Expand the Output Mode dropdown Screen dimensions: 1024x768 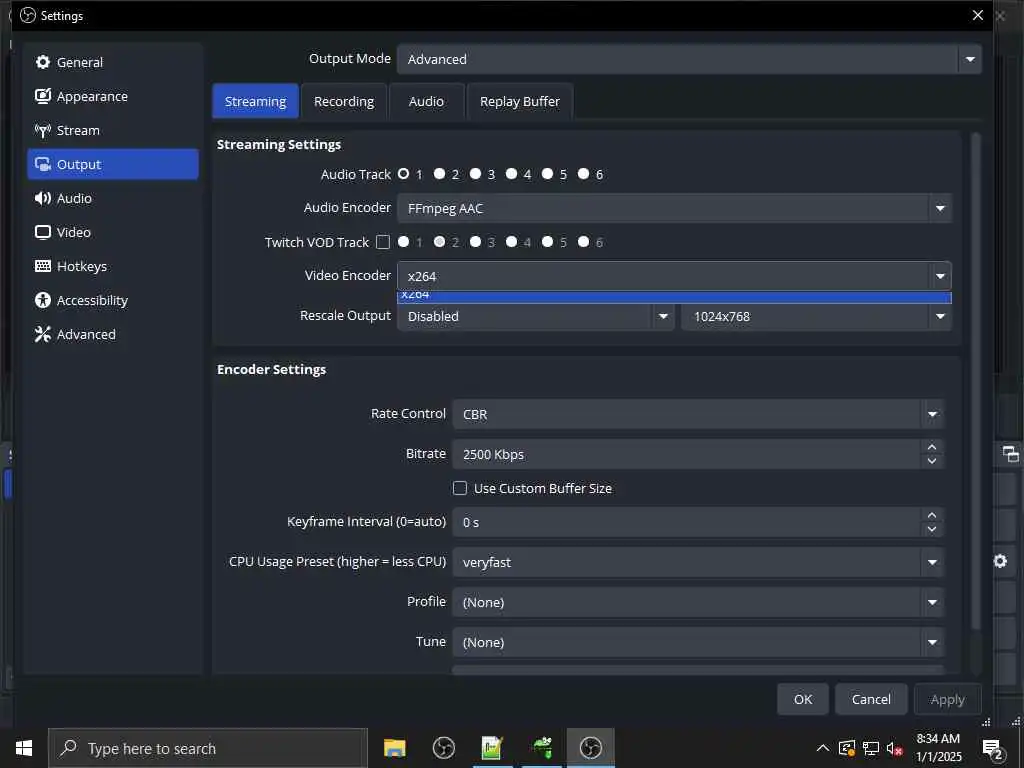689,59
